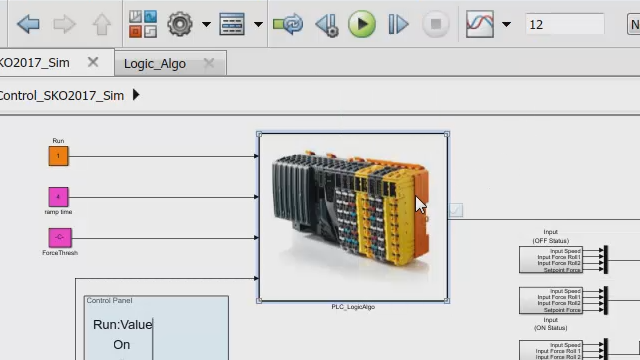Click the ForceThresh label text
The image size is (640, 360).
60,253
